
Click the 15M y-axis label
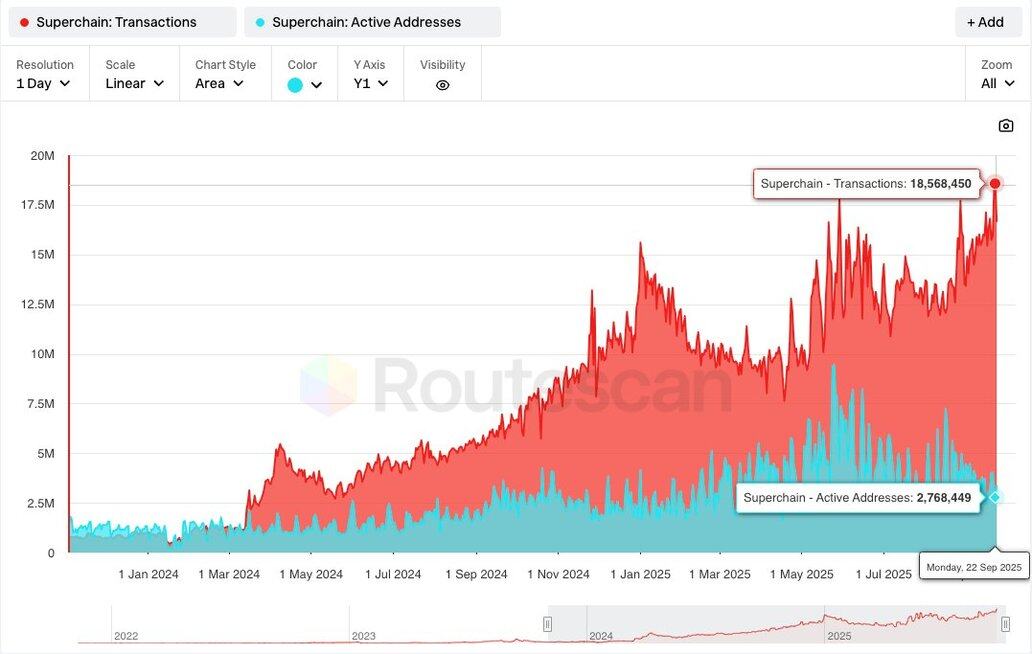[x=43, y=255]
